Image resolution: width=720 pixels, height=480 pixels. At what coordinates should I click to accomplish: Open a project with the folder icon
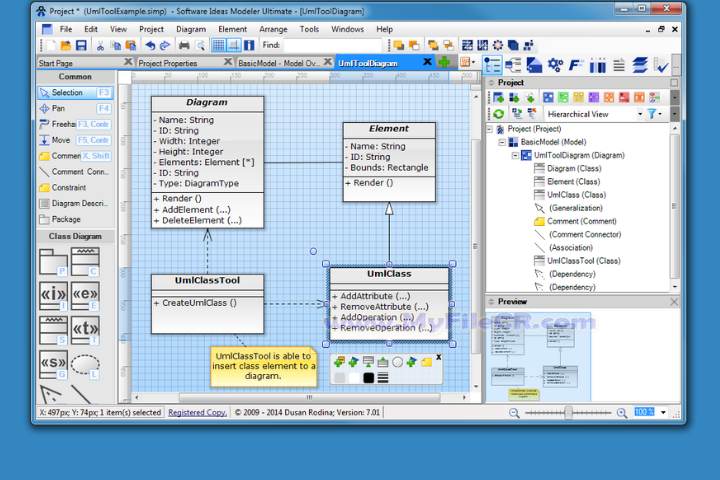(66, 45)
